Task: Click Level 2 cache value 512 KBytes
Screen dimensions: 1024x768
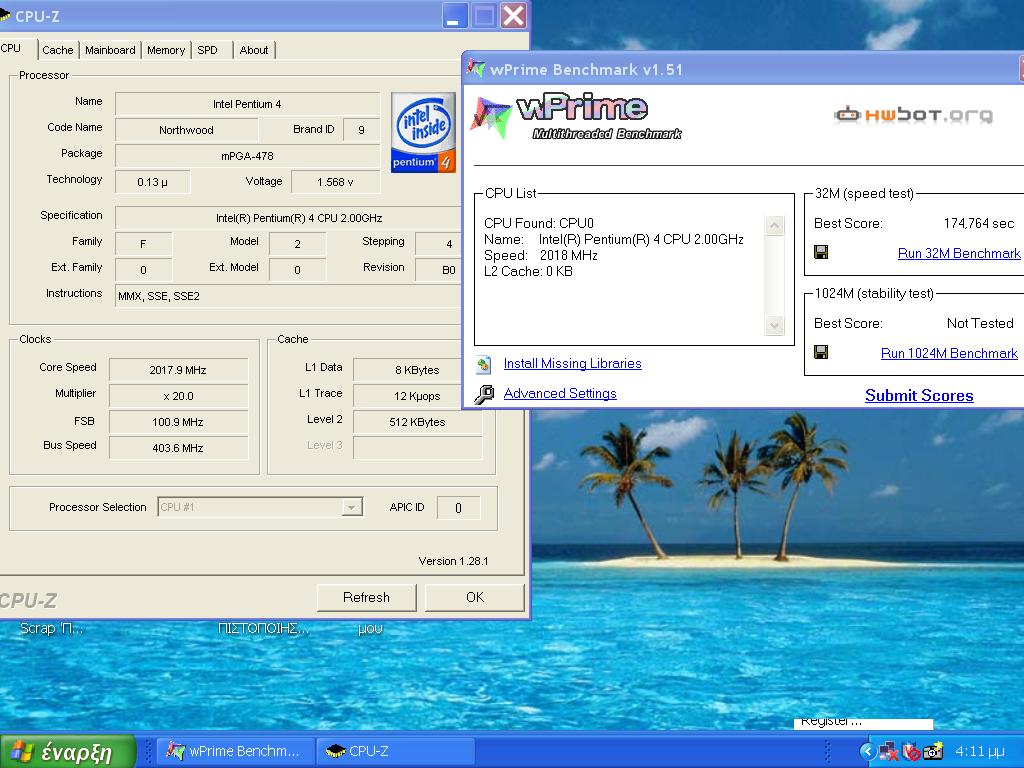Action: point(417,422)
